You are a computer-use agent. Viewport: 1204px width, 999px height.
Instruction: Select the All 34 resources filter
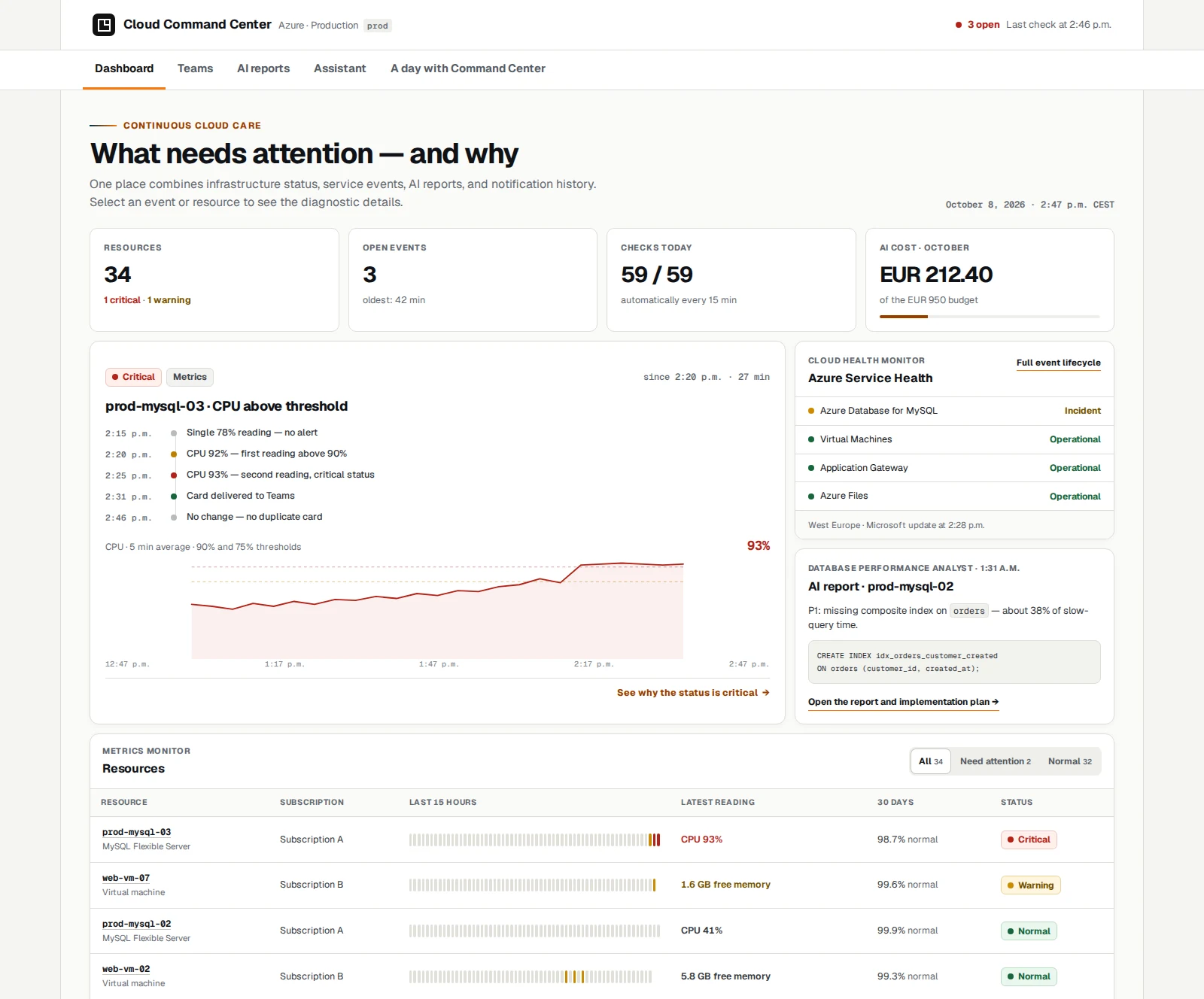tap(931, 761)
